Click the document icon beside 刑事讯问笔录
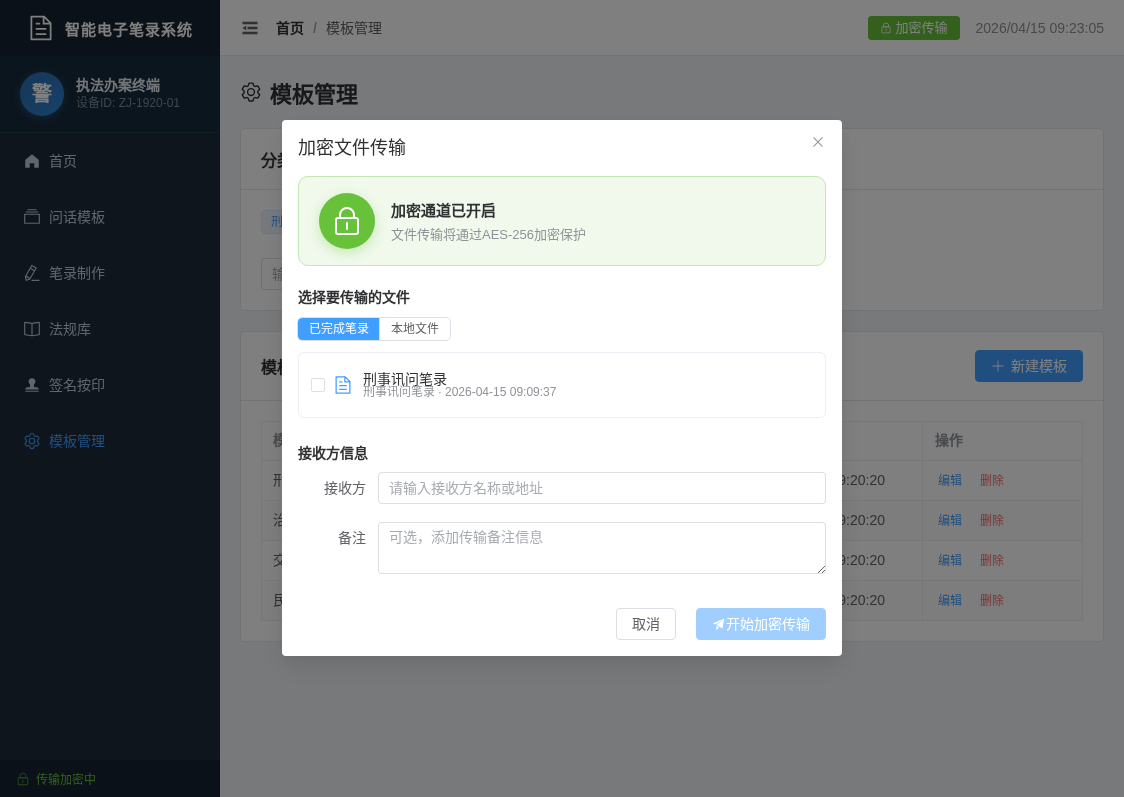1124x797 pixels. point(342,384)
